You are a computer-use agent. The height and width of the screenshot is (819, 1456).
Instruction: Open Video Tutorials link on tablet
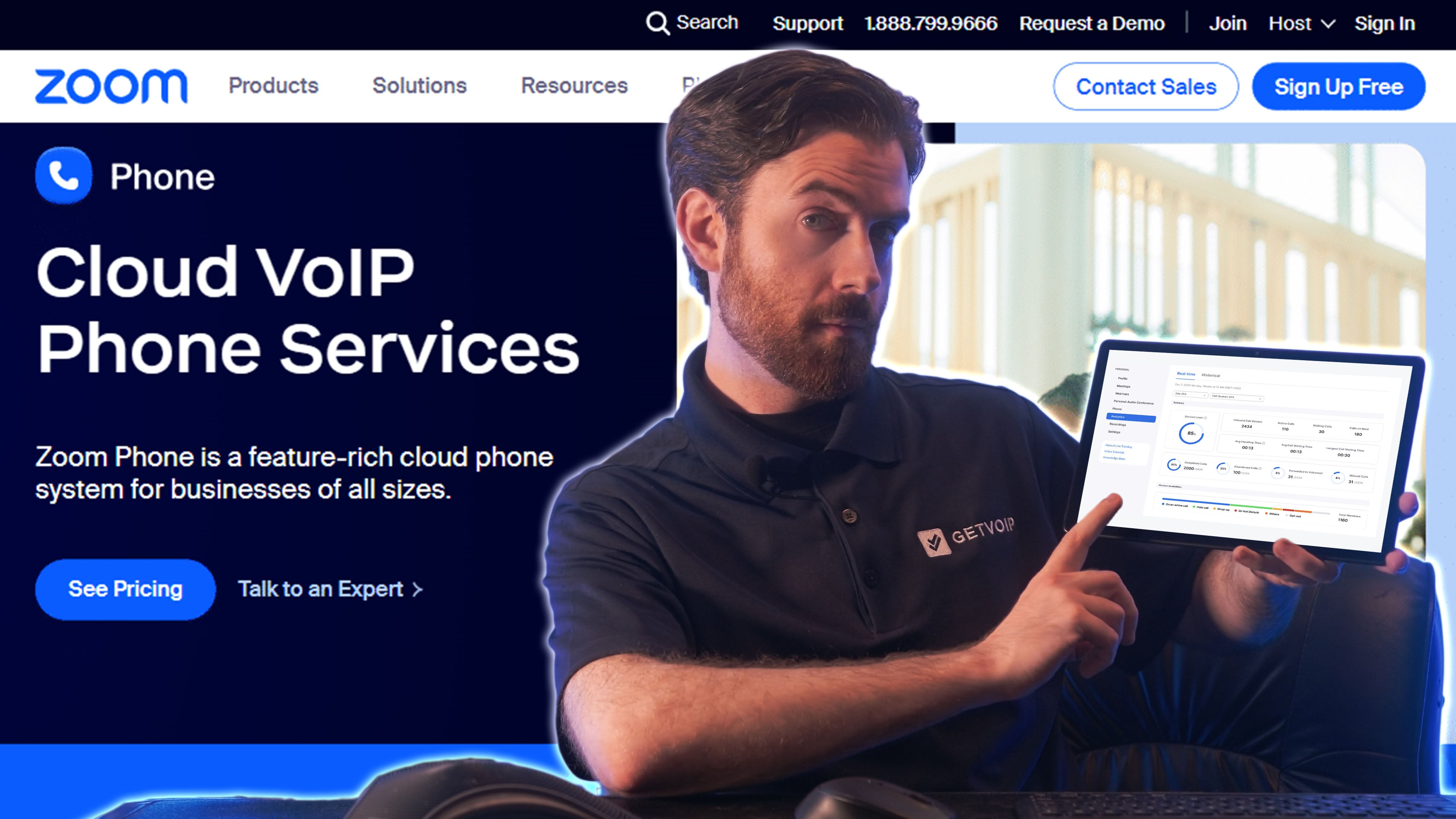click(x=1114, y=452)
